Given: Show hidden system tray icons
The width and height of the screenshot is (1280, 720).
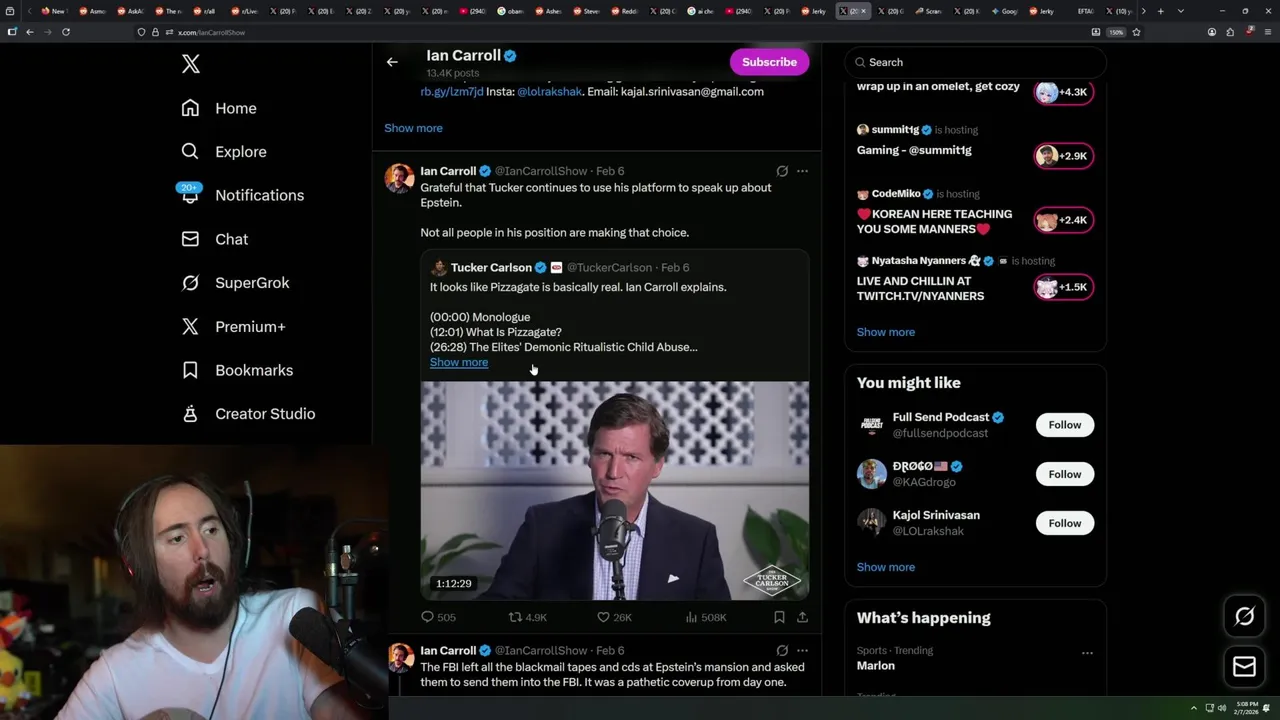Looking at the screenshot, I should [1193, 708].
